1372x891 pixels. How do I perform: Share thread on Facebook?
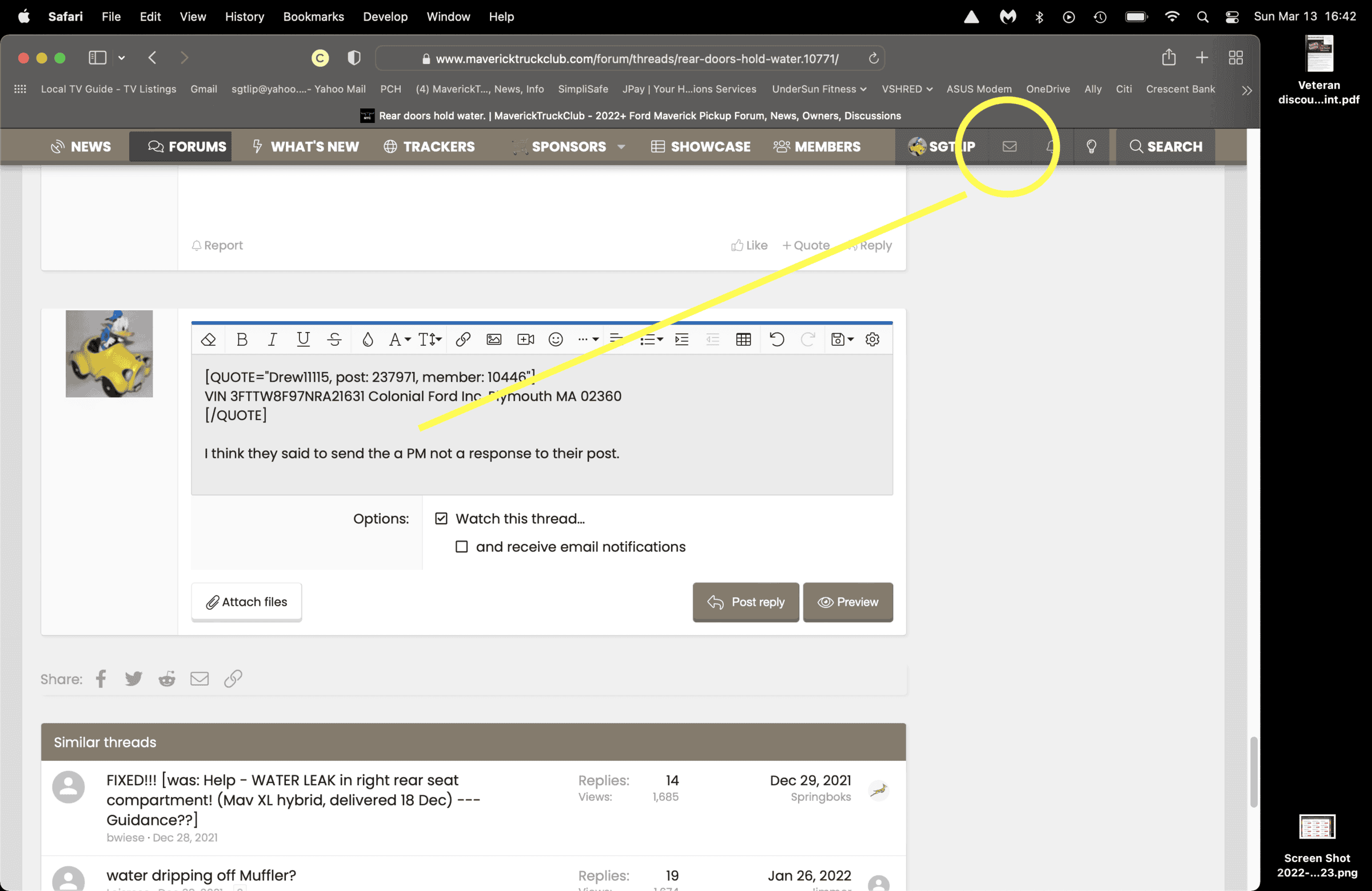[101, 679]
